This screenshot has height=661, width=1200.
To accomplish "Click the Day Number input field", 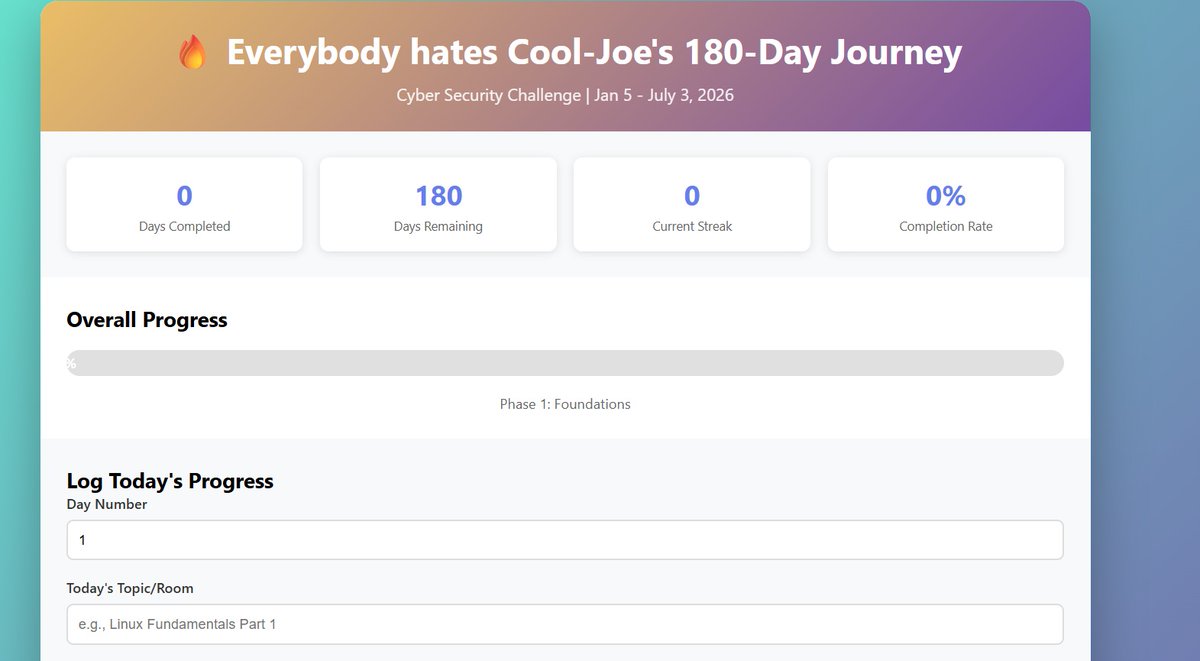I will (x=565, y=540).
